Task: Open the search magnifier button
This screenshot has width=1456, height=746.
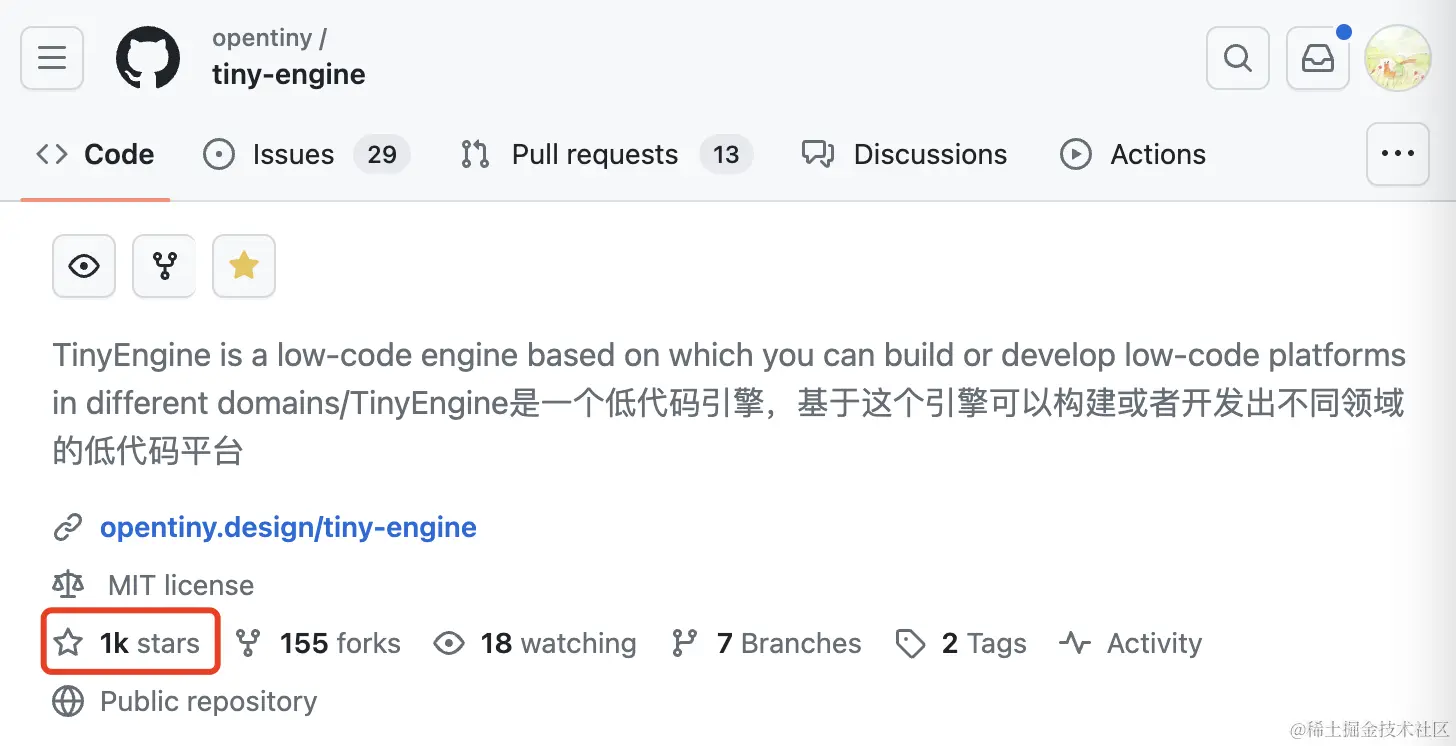Action: coord(1238,58)
